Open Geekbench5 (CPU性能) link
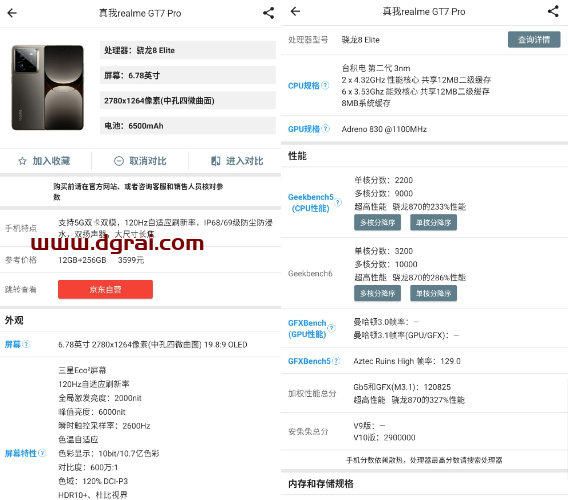 310,203
